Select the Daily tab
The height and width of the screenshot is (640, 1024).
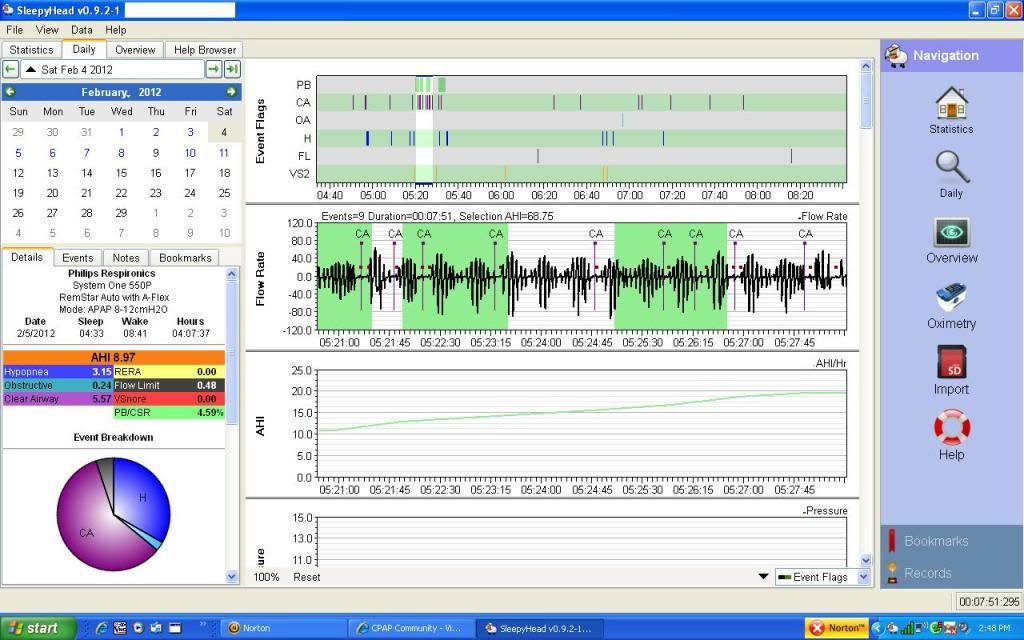coord(84,49)
